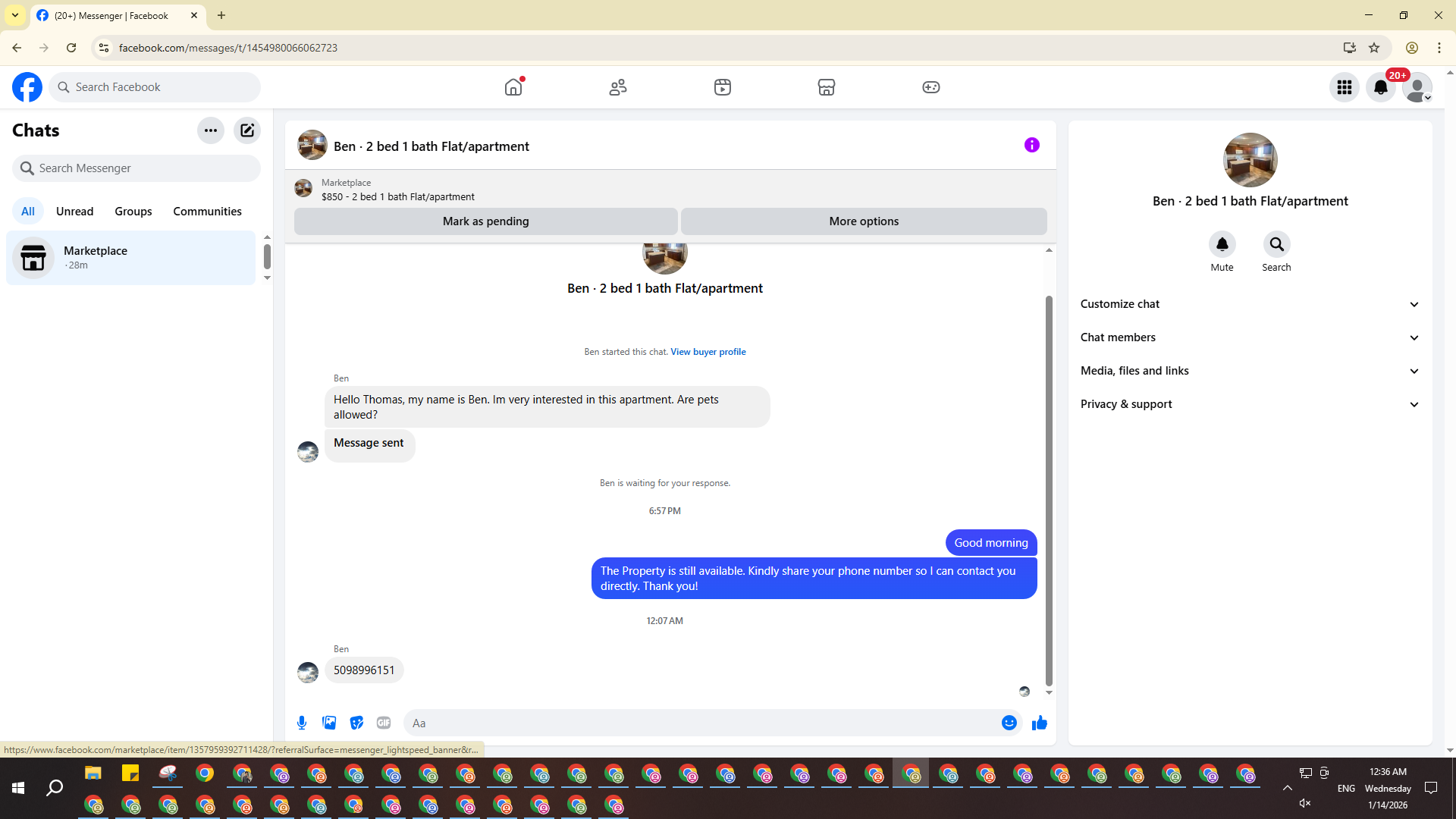Switch to the Unread chats tab

pos(74,212)
